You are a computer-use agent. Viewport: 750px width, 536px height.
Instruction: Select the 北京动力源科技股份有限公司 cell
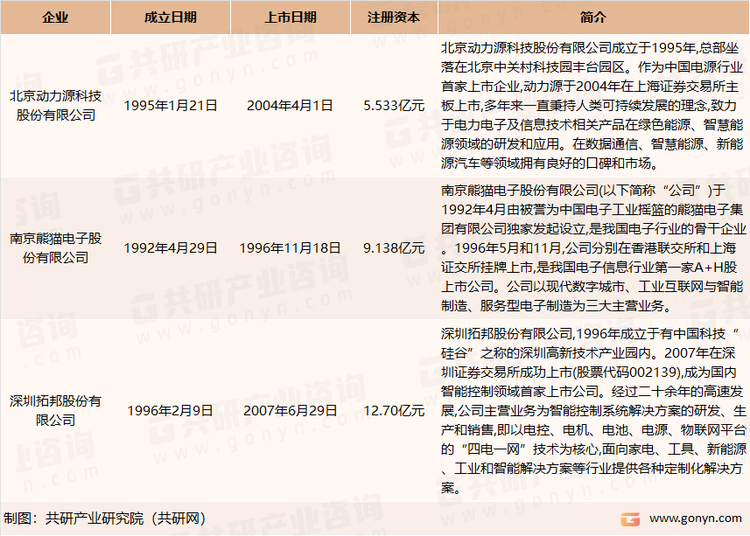[55, 106]
